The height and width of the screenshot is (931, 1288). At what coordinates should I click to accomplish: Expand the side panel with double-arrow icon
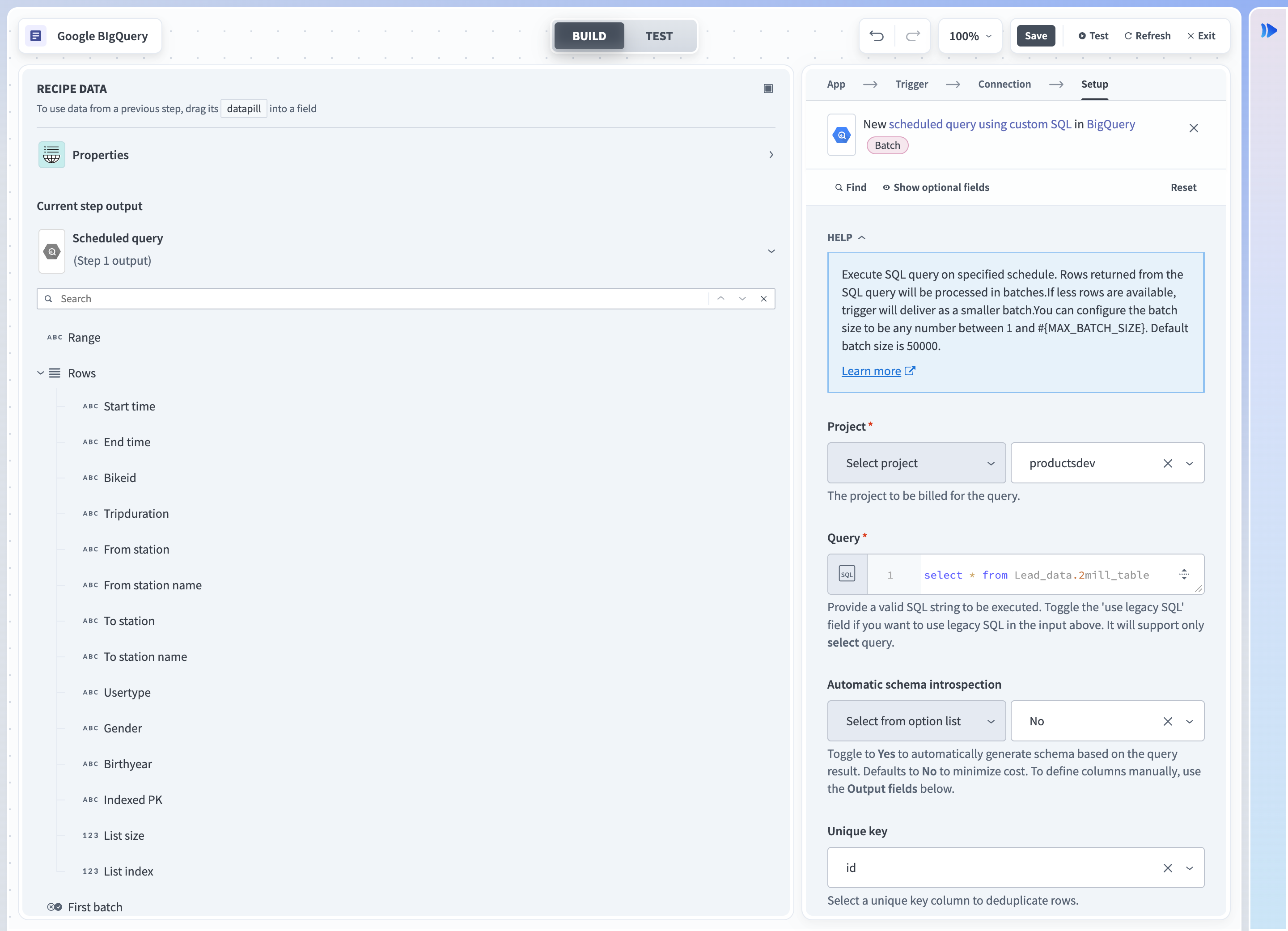point(1268,30)
